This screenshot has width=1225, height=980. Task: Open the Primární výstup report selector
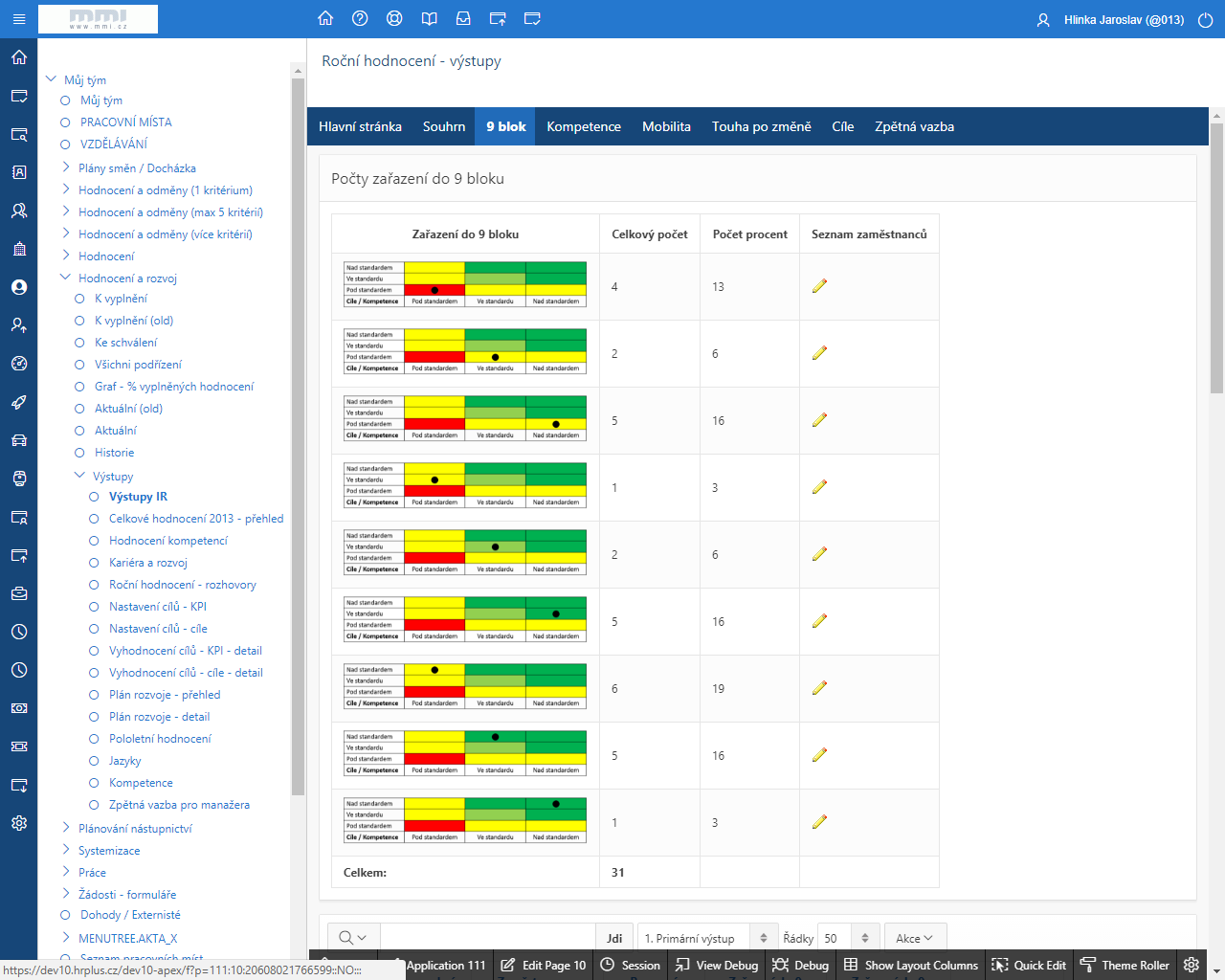point(706,938)
